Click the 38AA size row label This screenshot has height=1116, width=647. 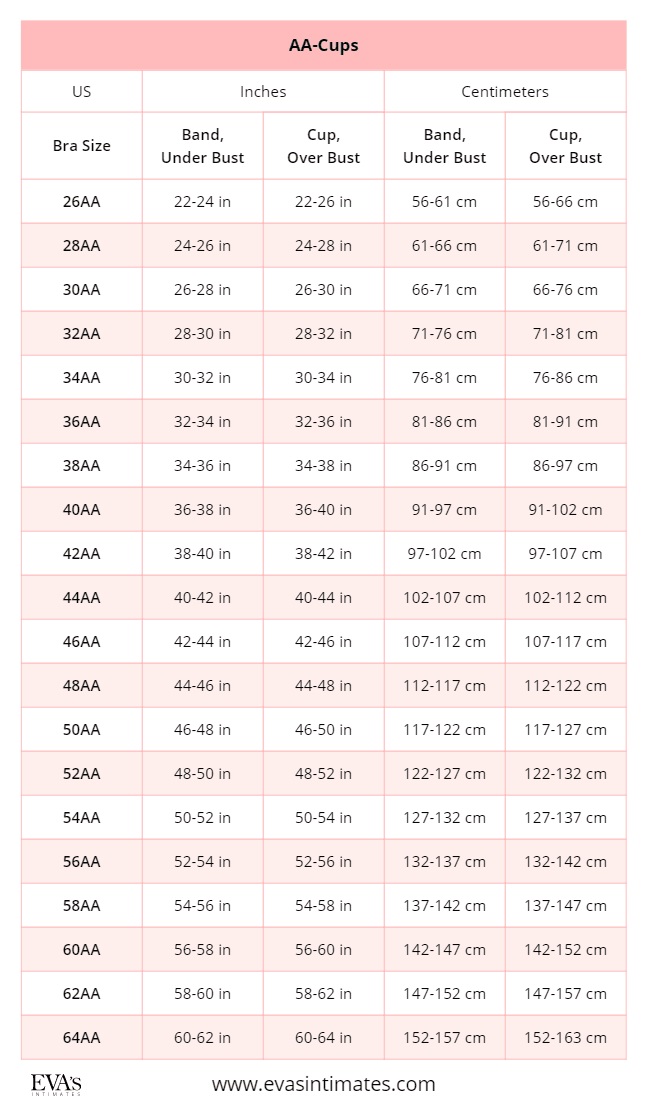(82, 465)
